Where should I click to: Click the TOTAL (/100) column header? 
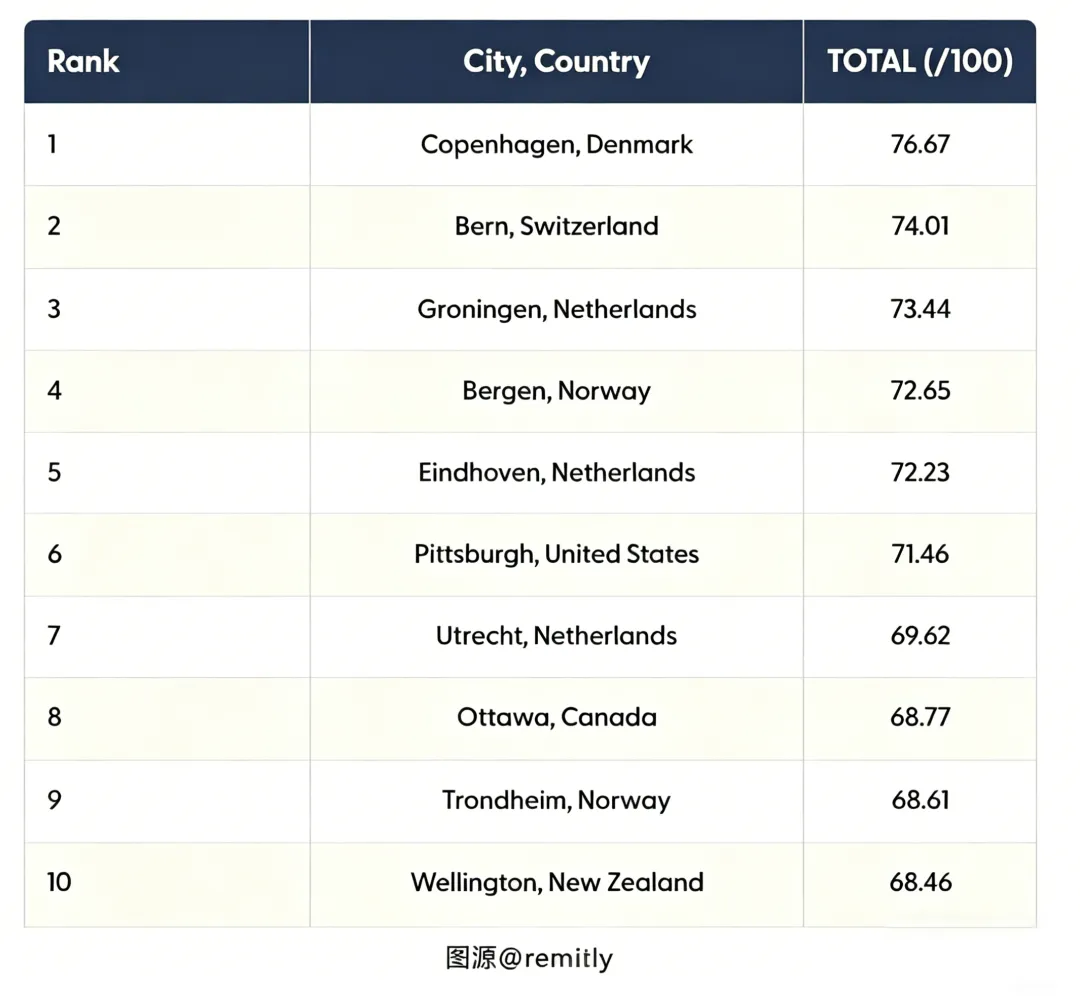tap(919, 62)
